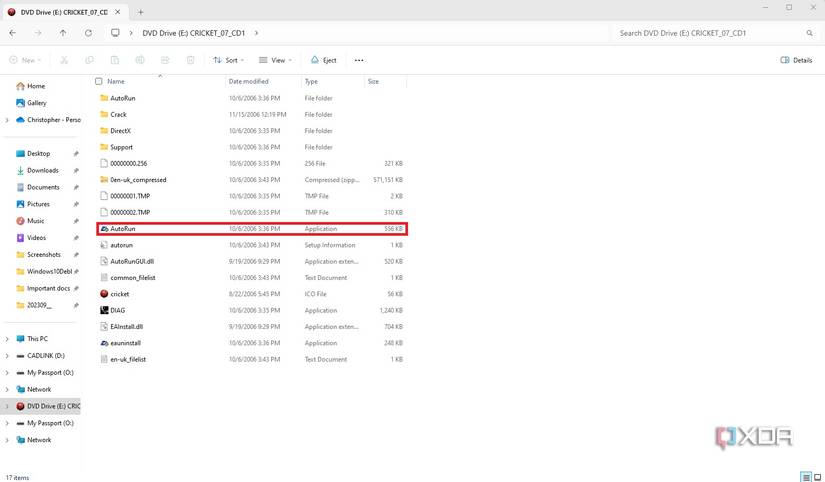Select the en-uk_filelist text document
The image size is (825, 482).
[252, 359]
